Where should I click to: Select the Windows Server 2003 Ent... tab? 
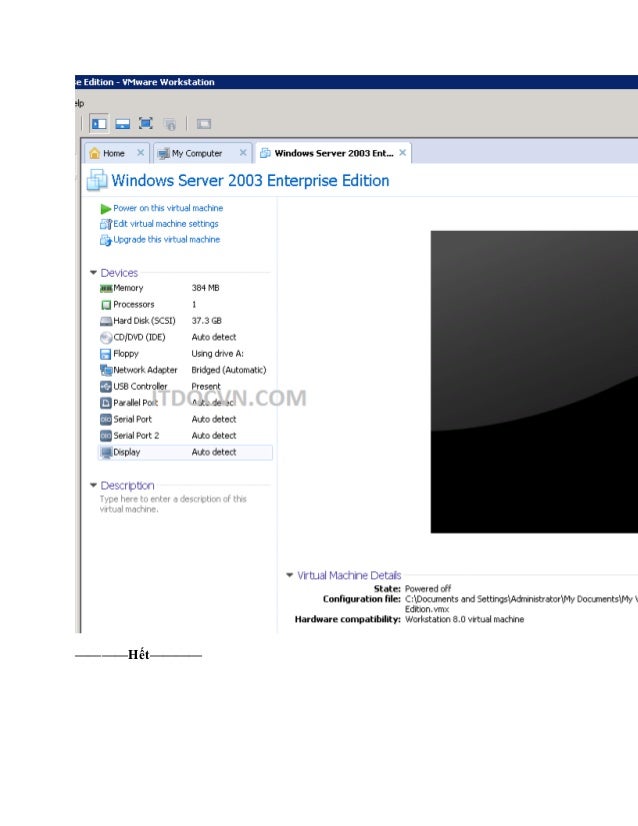[333, 153]
